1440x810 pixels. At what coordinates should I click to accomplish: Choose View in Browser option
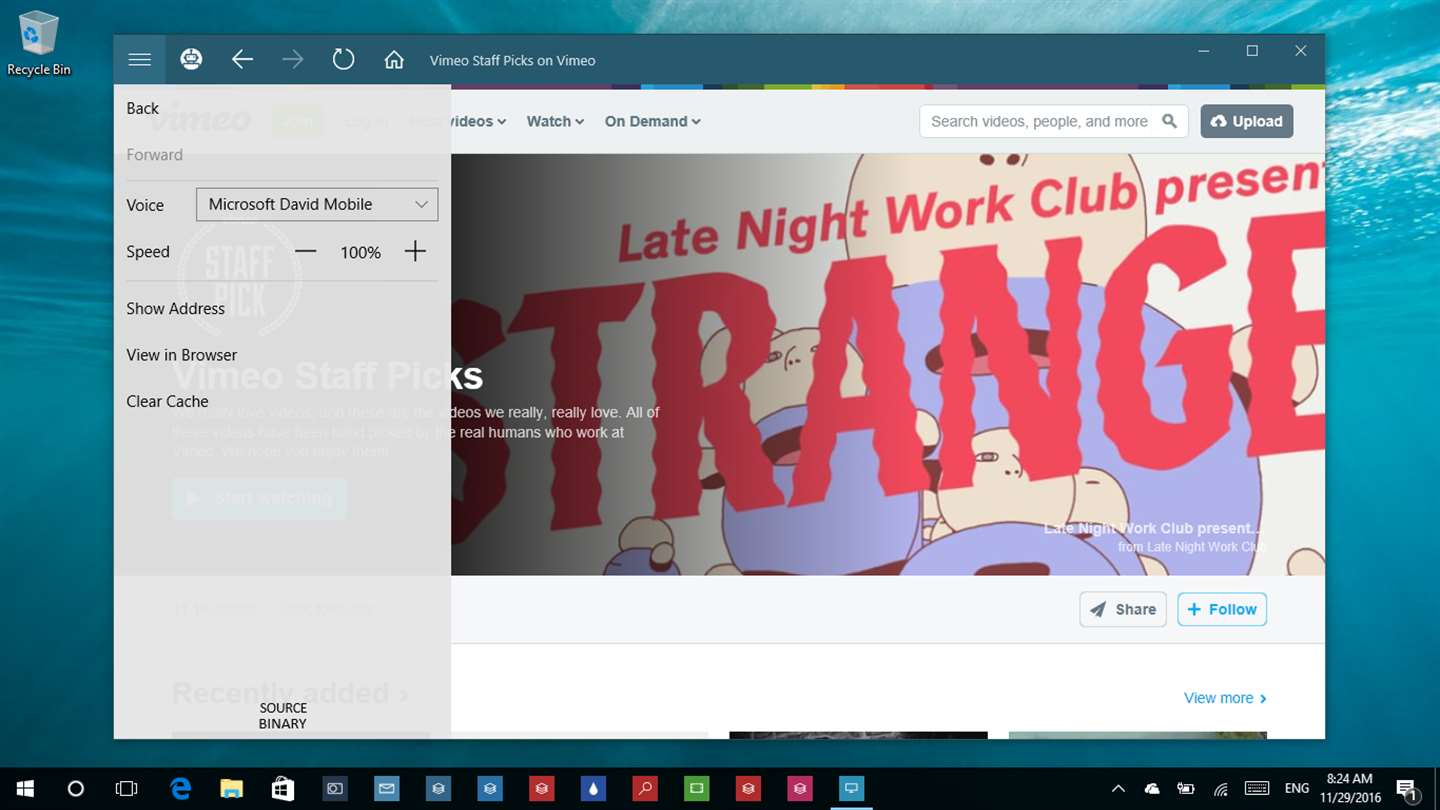click(x=181, y=355)
